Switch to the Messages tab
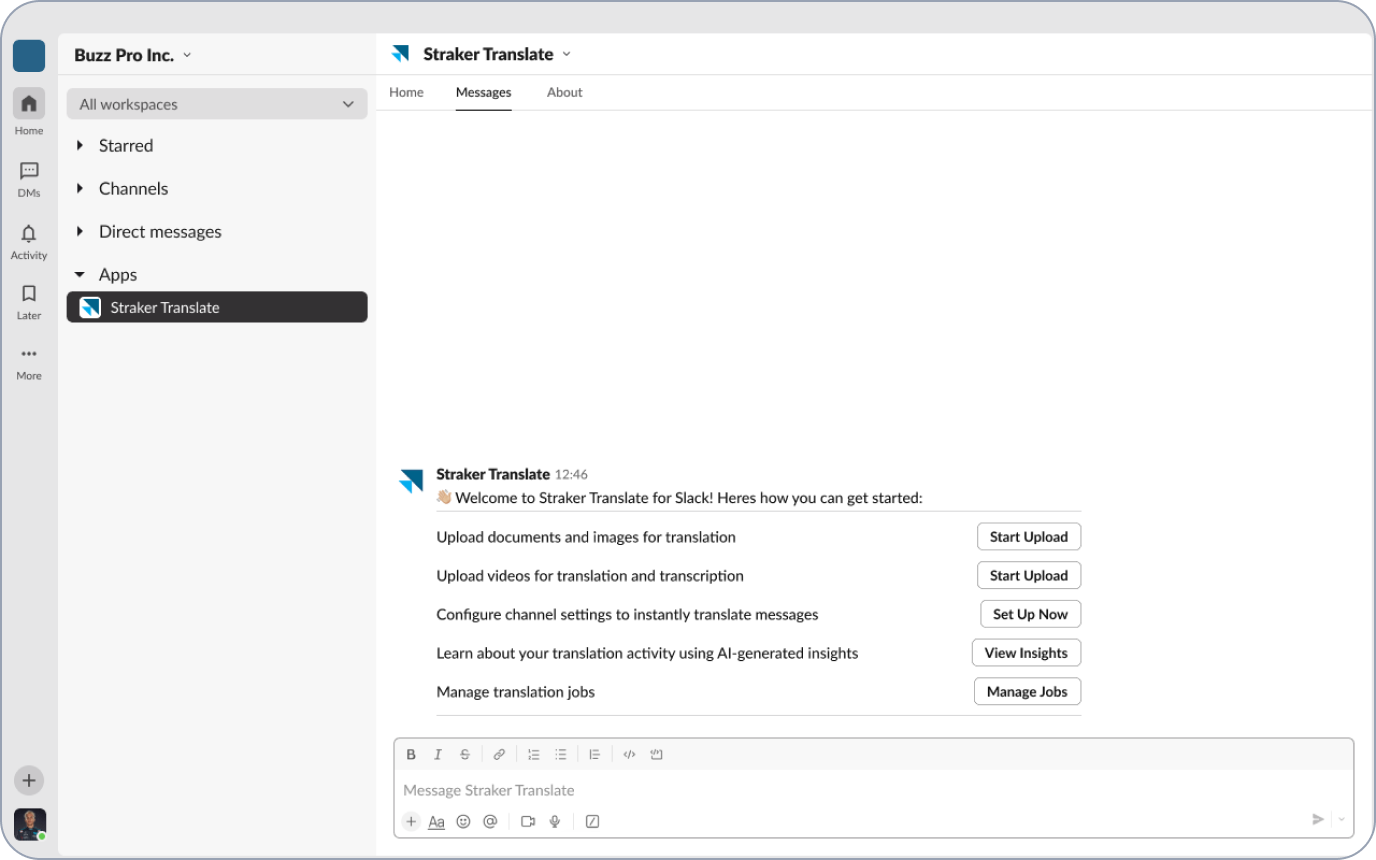Viewport: 1376px width, 860px height. point(483,92)
